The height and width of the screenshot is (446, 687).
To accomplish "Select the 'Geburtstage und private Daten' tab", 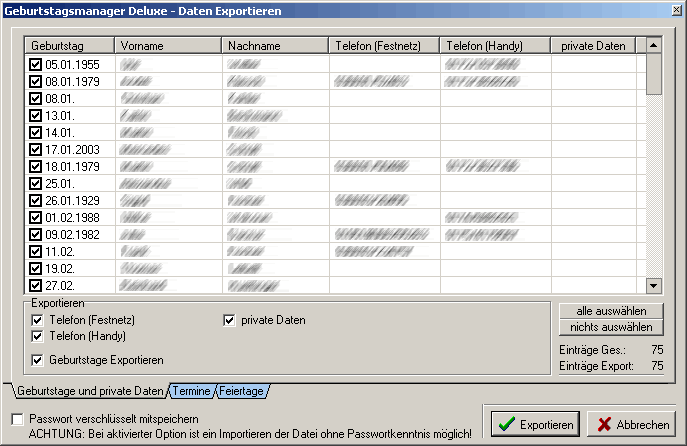I will [x=90, y=391].
